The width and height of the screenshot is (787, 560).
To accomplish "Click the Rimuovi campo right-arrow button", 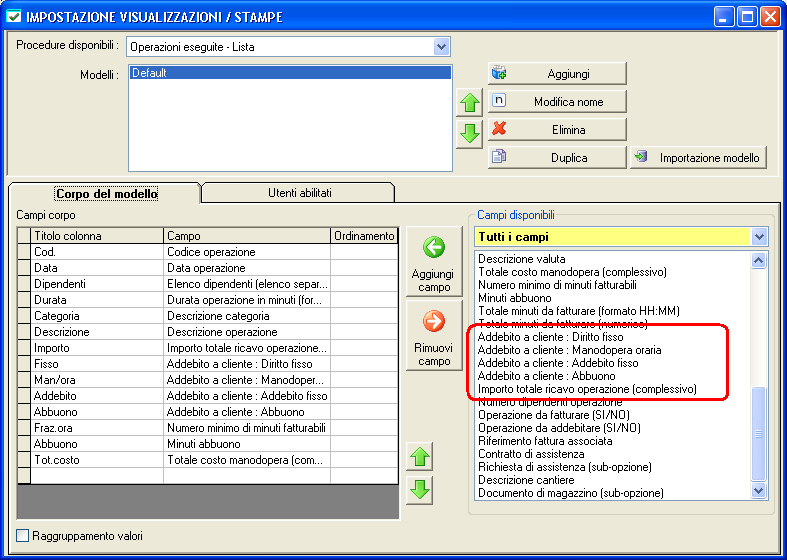I will (x=434, y=335).
